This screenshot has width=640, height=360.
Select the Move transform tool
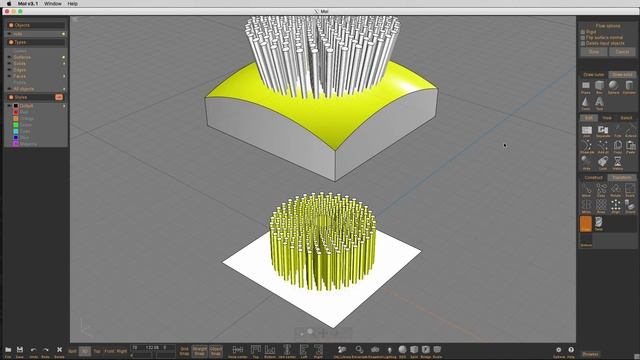click(x=587, y=190)
